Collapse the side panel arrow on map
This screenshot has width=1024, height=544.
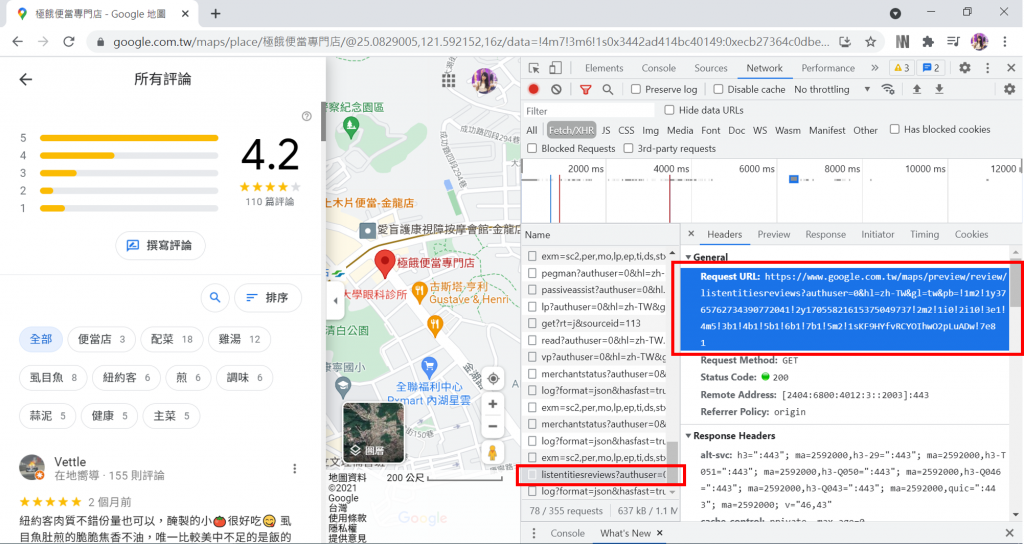click(336, 301)
